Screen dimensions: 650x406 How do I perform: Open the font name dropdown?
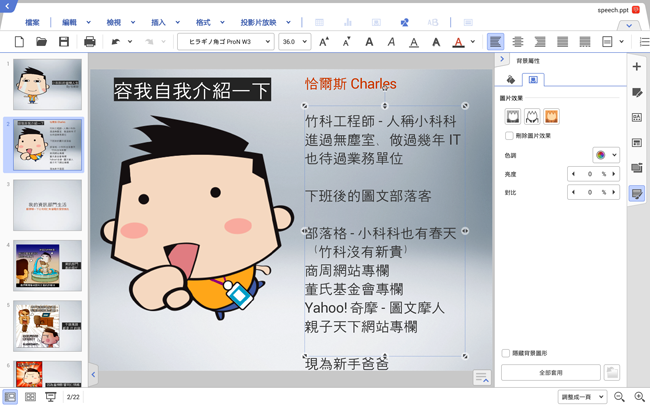(x=225, y=42)
